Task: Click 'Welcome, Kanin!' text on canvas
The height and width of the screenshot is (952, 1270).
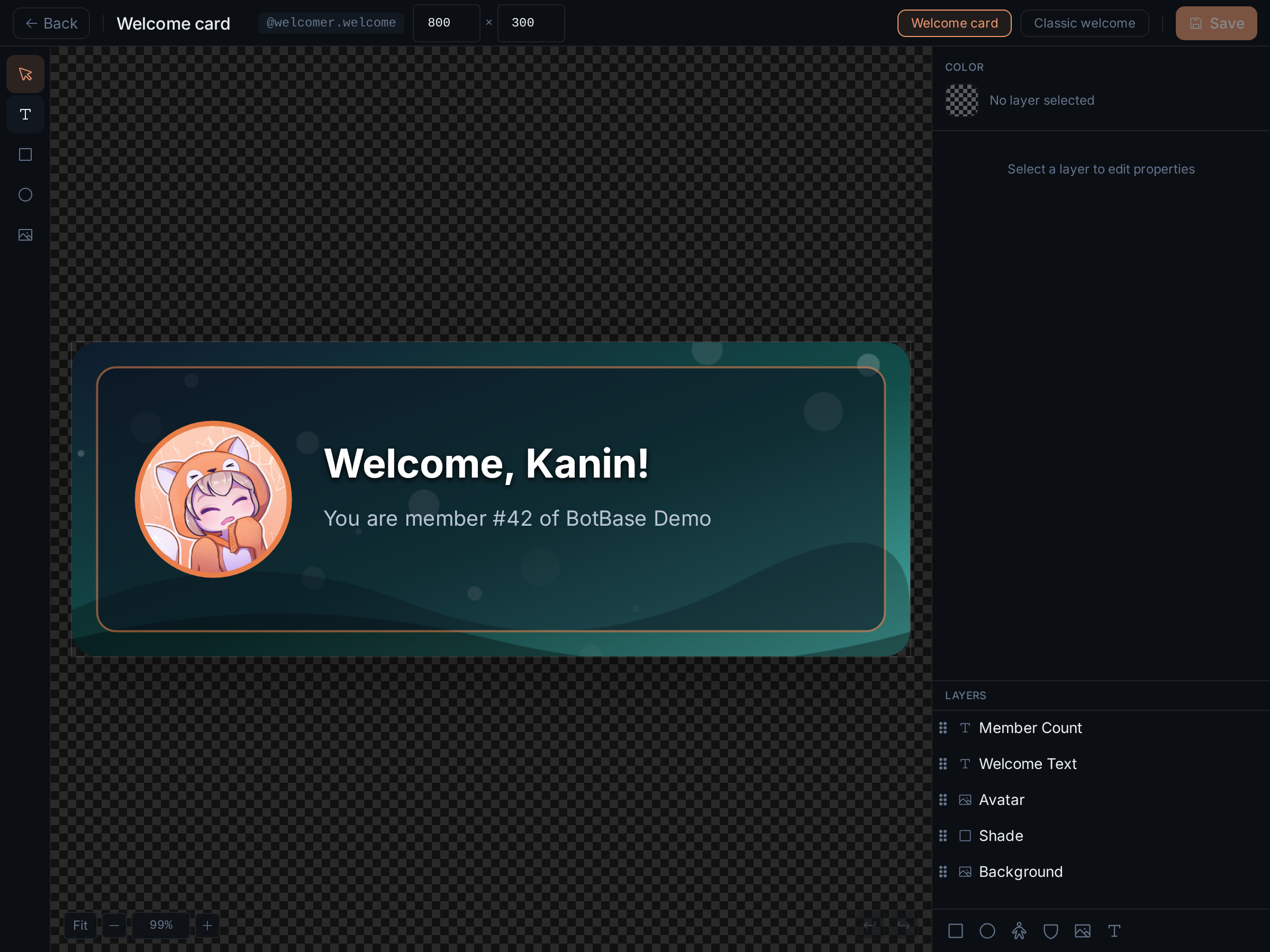Action: coord(486,463)
